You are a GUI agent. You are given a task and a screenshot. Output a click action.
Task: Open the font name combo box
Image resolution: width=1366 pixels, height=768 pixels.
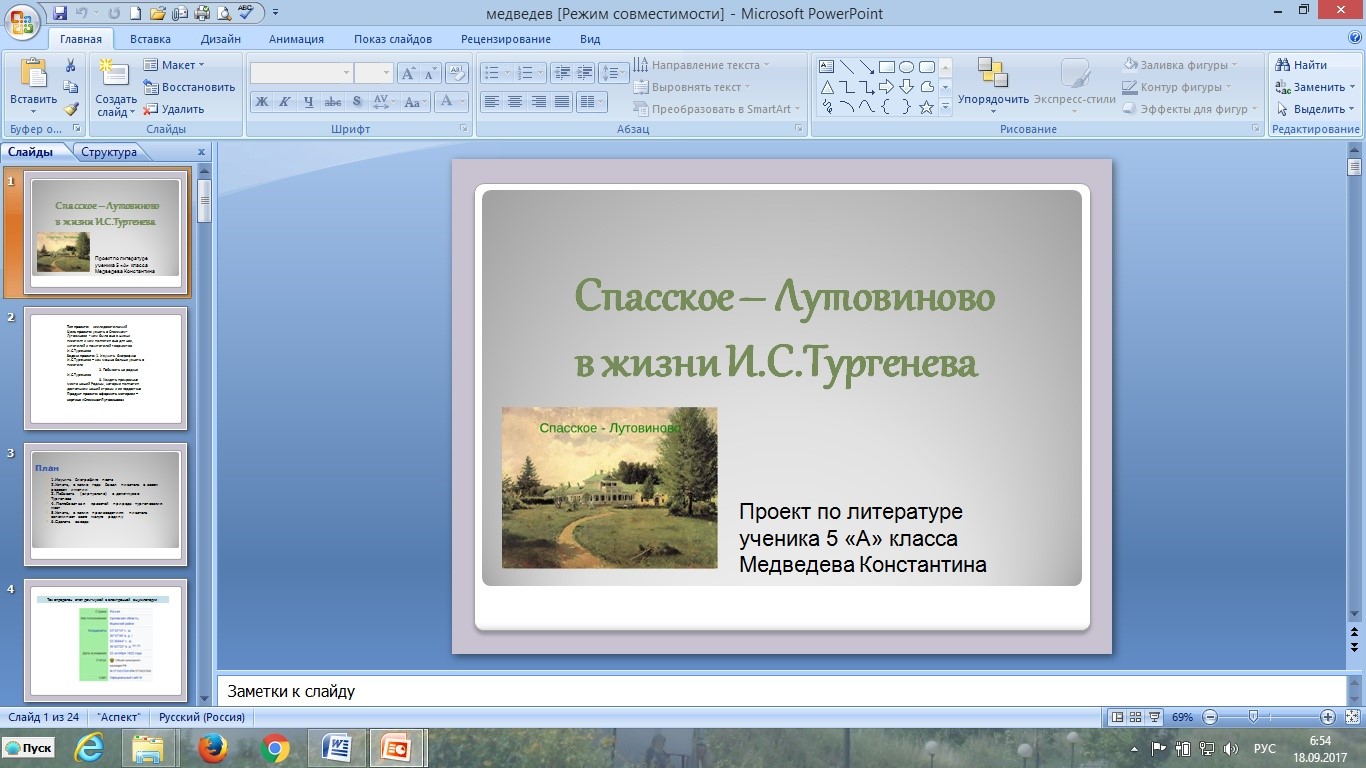(x=300, y=73)
